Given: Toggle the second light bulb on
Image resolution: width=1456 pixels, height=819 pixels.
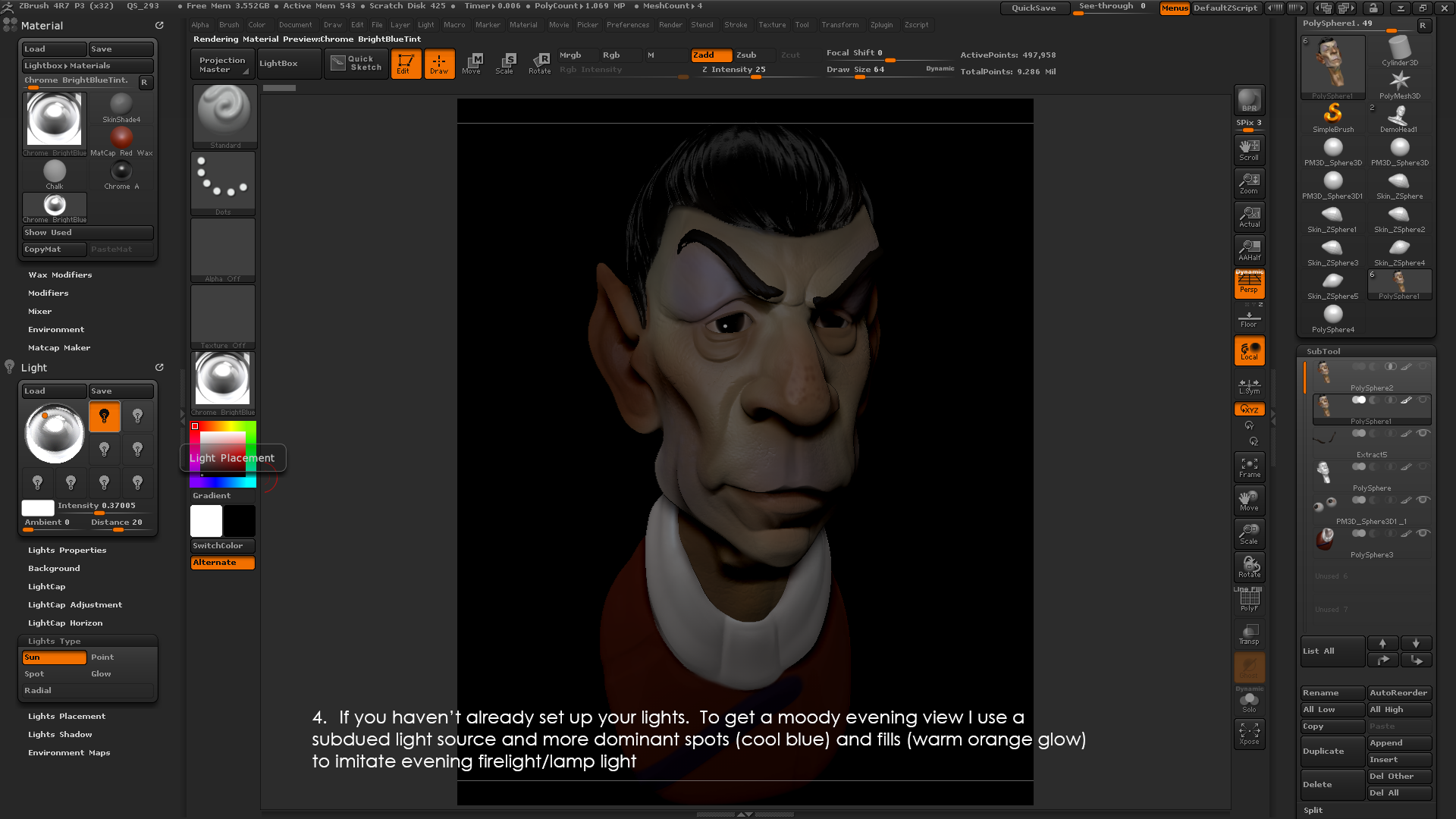Looking at the screenshot, I should pos(137,416).
